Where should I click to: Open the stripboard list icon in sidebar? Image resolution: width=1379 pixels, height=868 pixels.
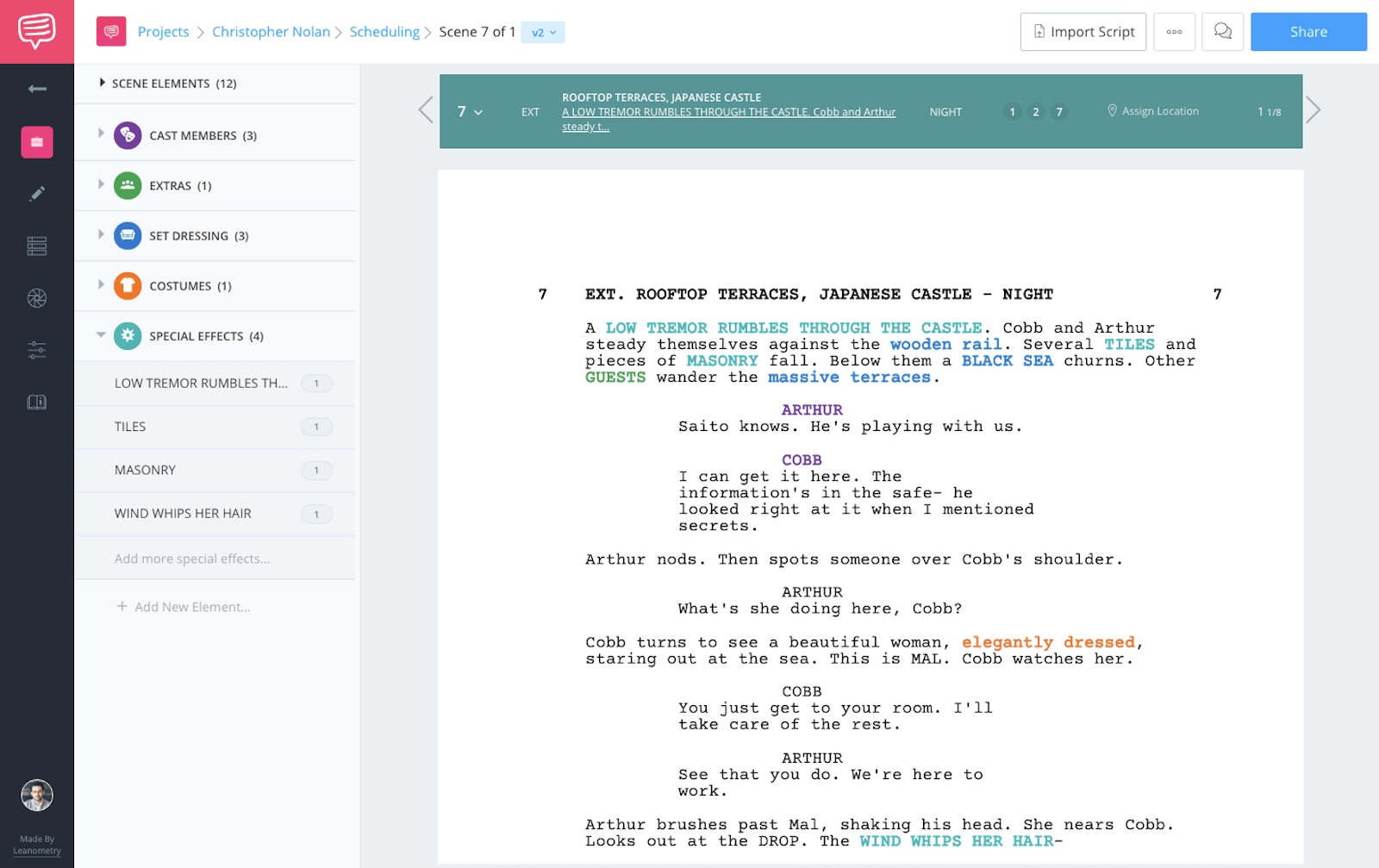click(x=37, y=246)
